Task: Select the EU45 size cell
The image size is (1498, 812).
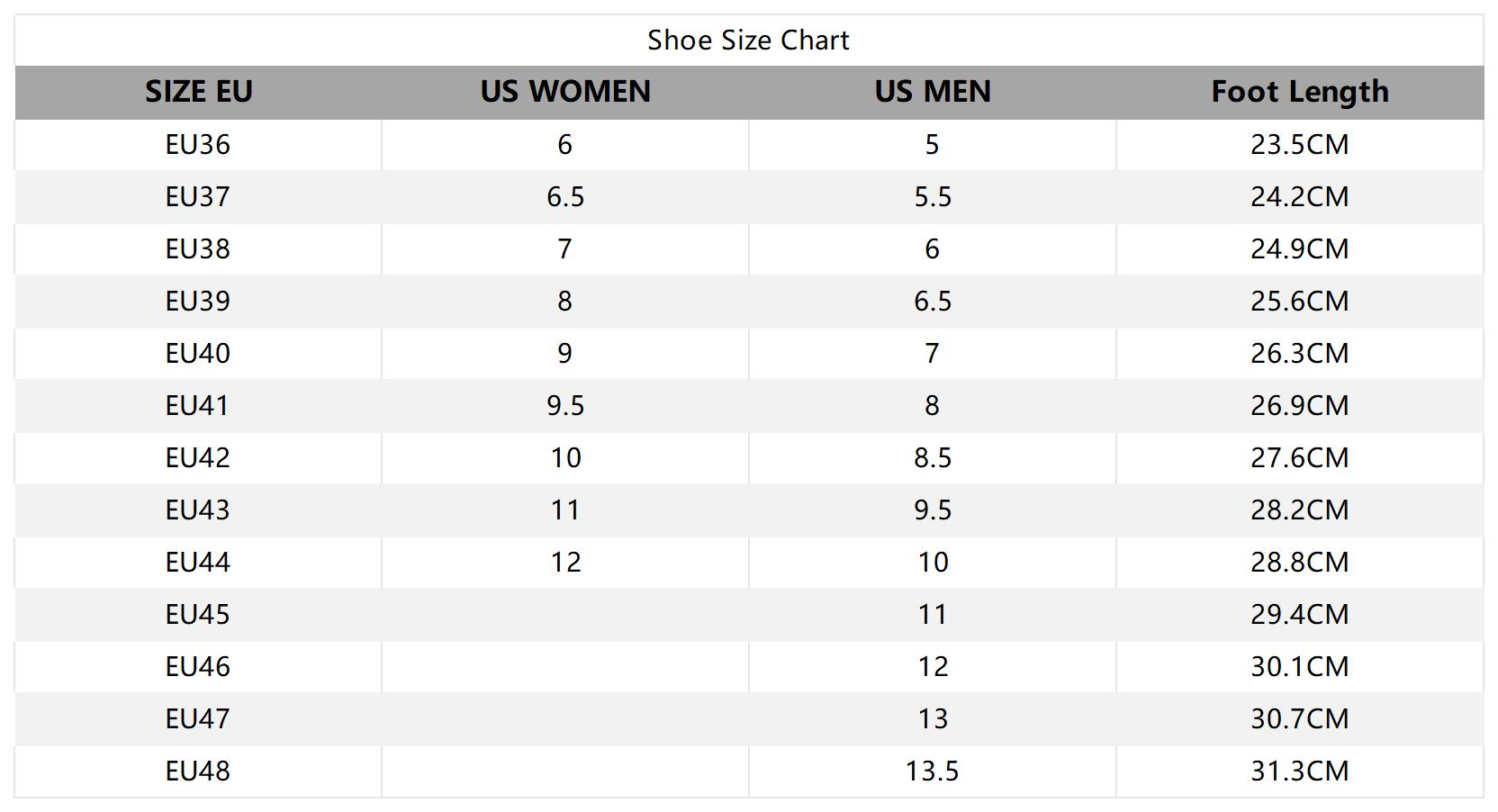Action: click(x=198, y=615)
